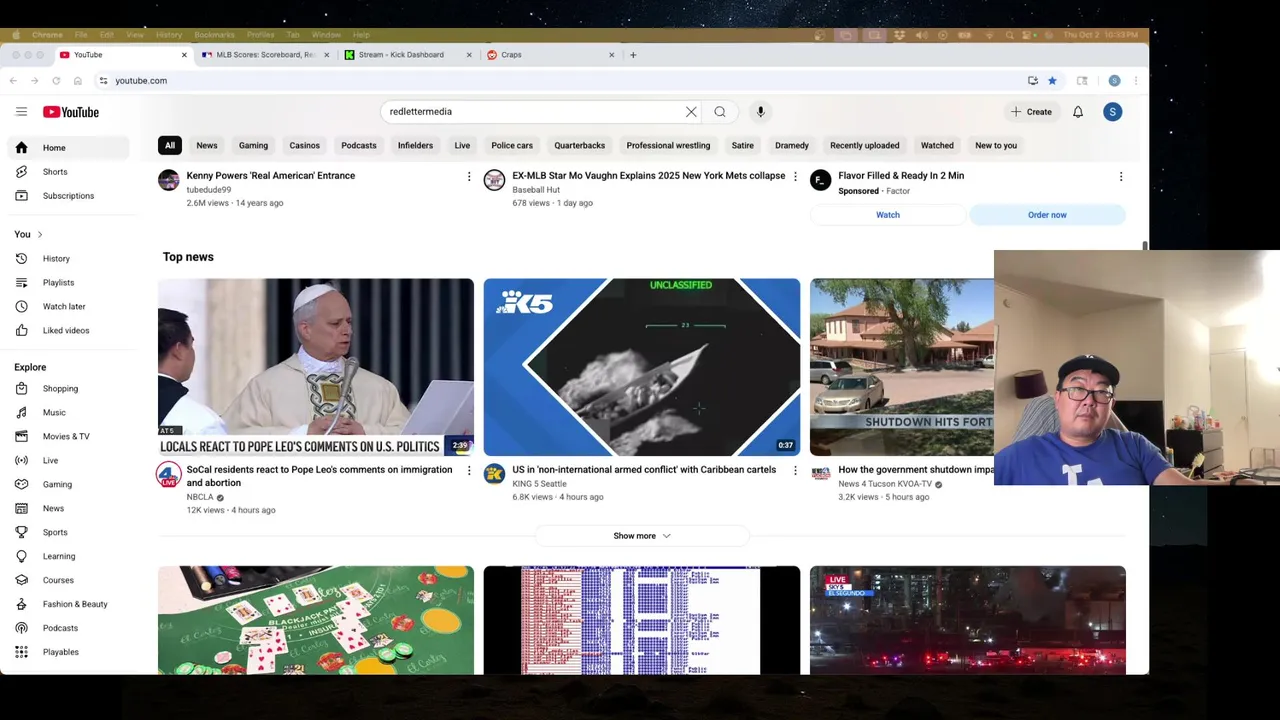
Task: Open Liked videos
Action: point(68,330)
